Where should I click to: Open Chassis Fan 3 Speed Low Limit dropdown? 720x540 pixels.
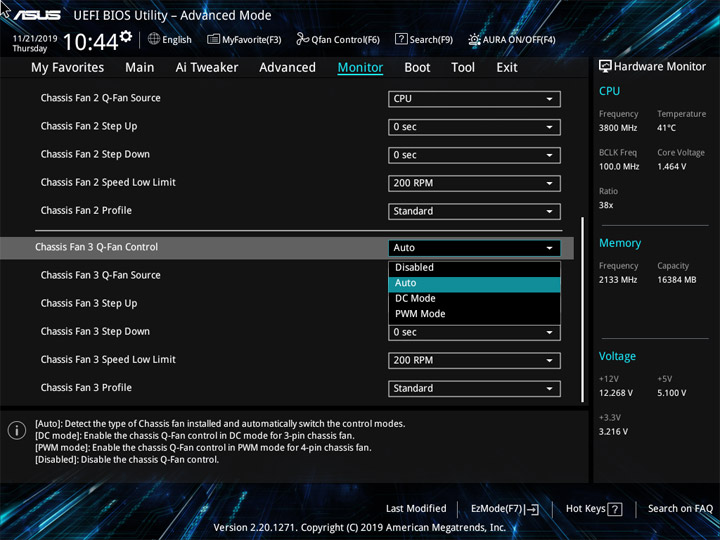pos(474,360)
